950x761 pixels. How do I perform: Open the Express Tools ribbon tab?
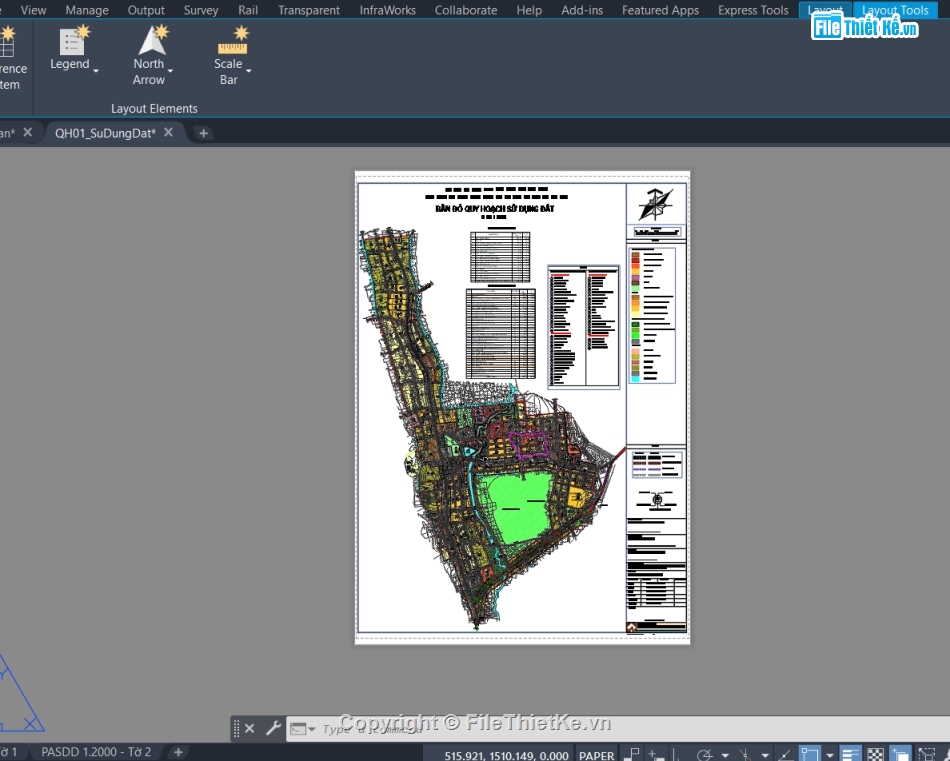(753, 10)
